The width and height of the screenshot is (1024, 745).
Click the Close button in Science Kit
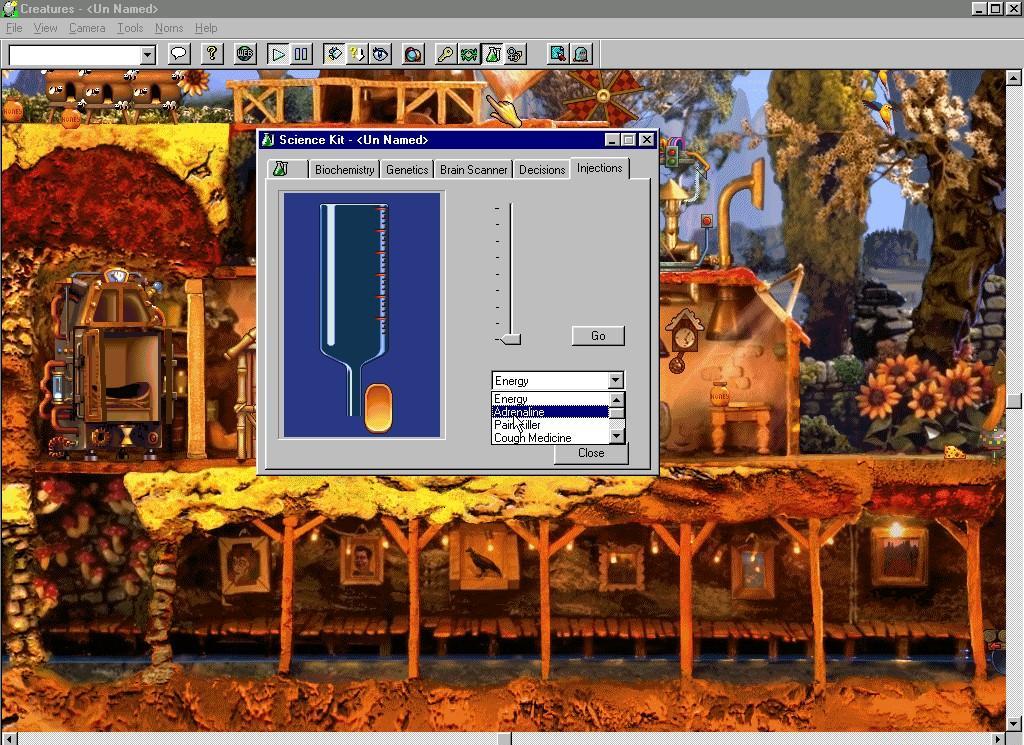[x=591, y=453]
